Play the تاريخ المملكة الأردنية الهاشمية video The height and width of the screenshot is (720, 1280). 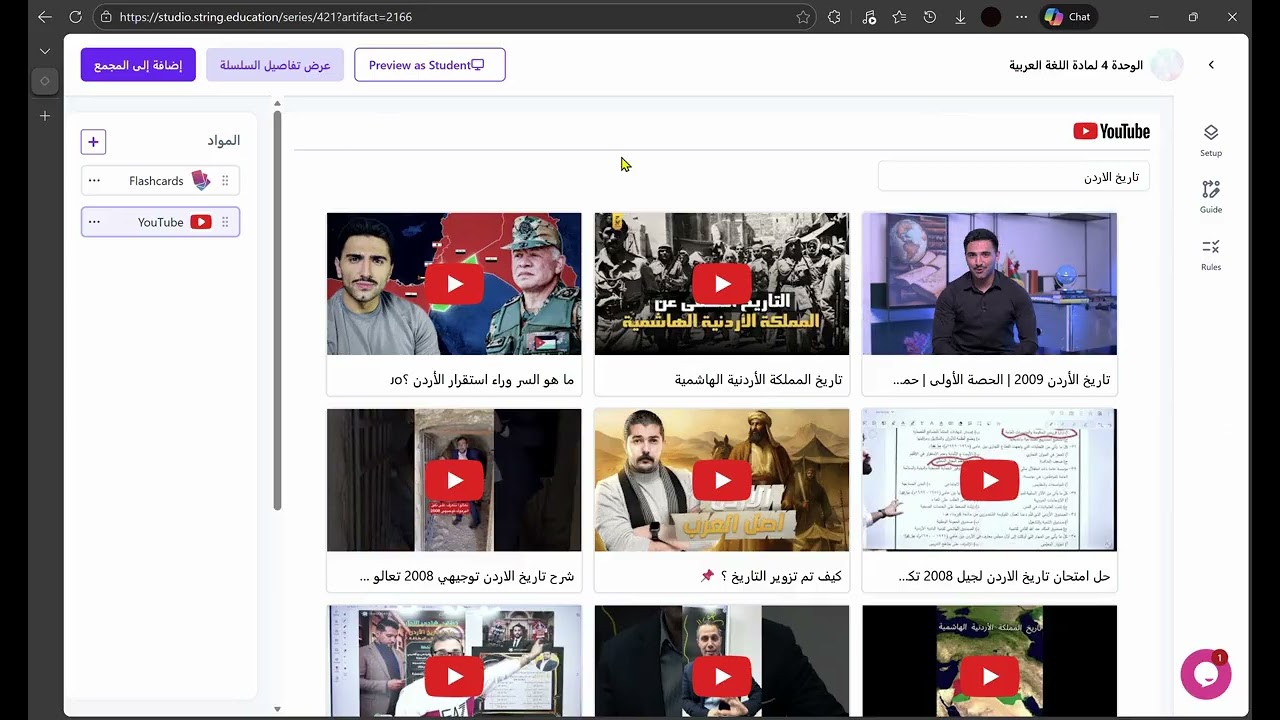point(722,284)
